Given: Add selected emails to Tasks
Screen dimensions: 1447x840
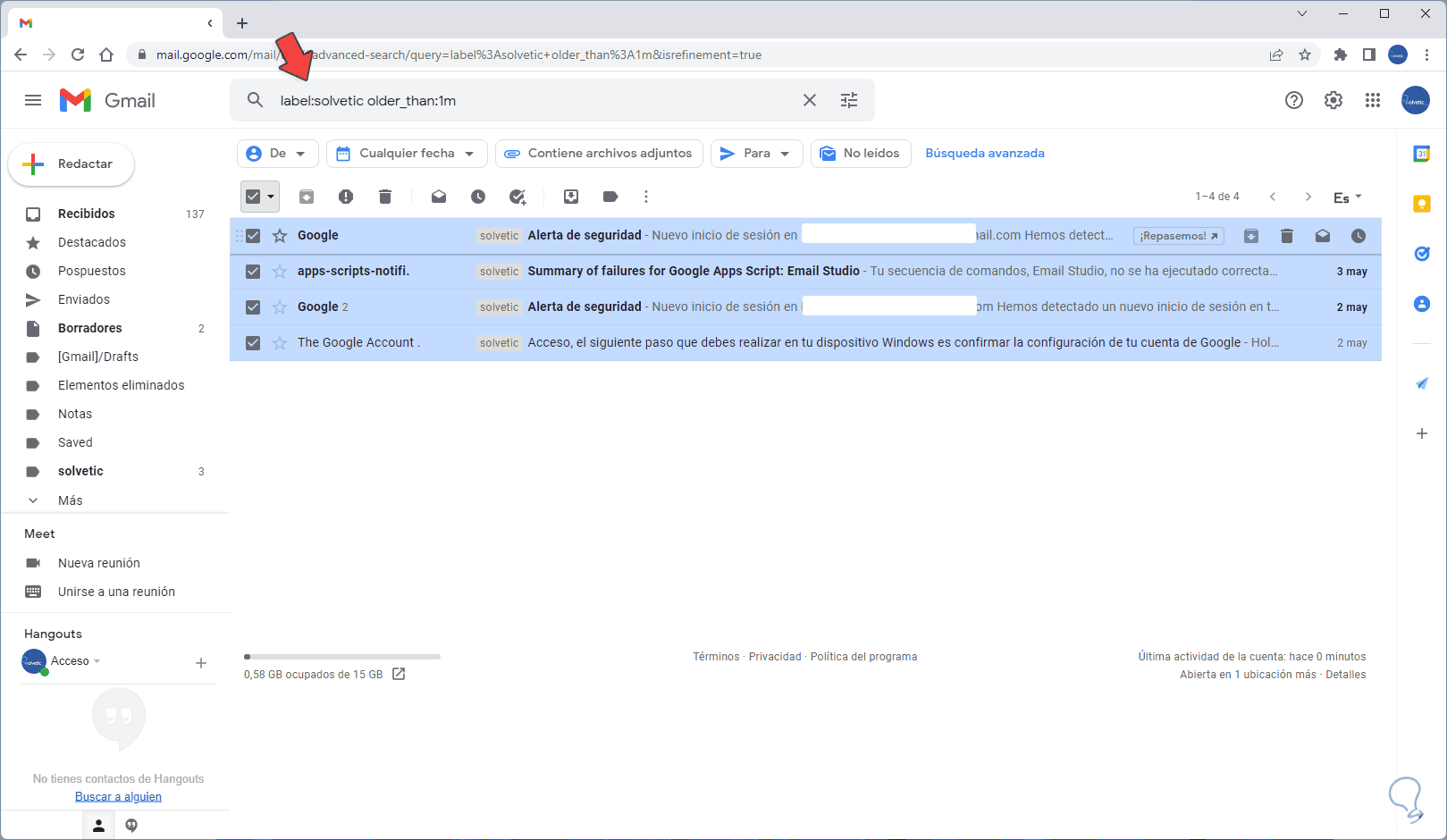Looking at the screenshot, I should [x=517, y=197].
